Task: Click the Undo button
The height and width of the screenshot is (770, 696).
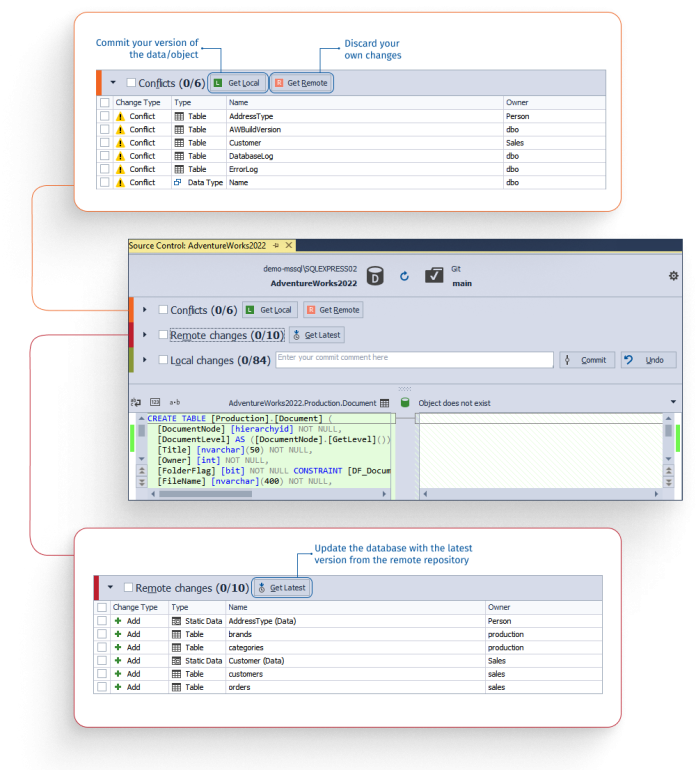Action: click(649, 360)
